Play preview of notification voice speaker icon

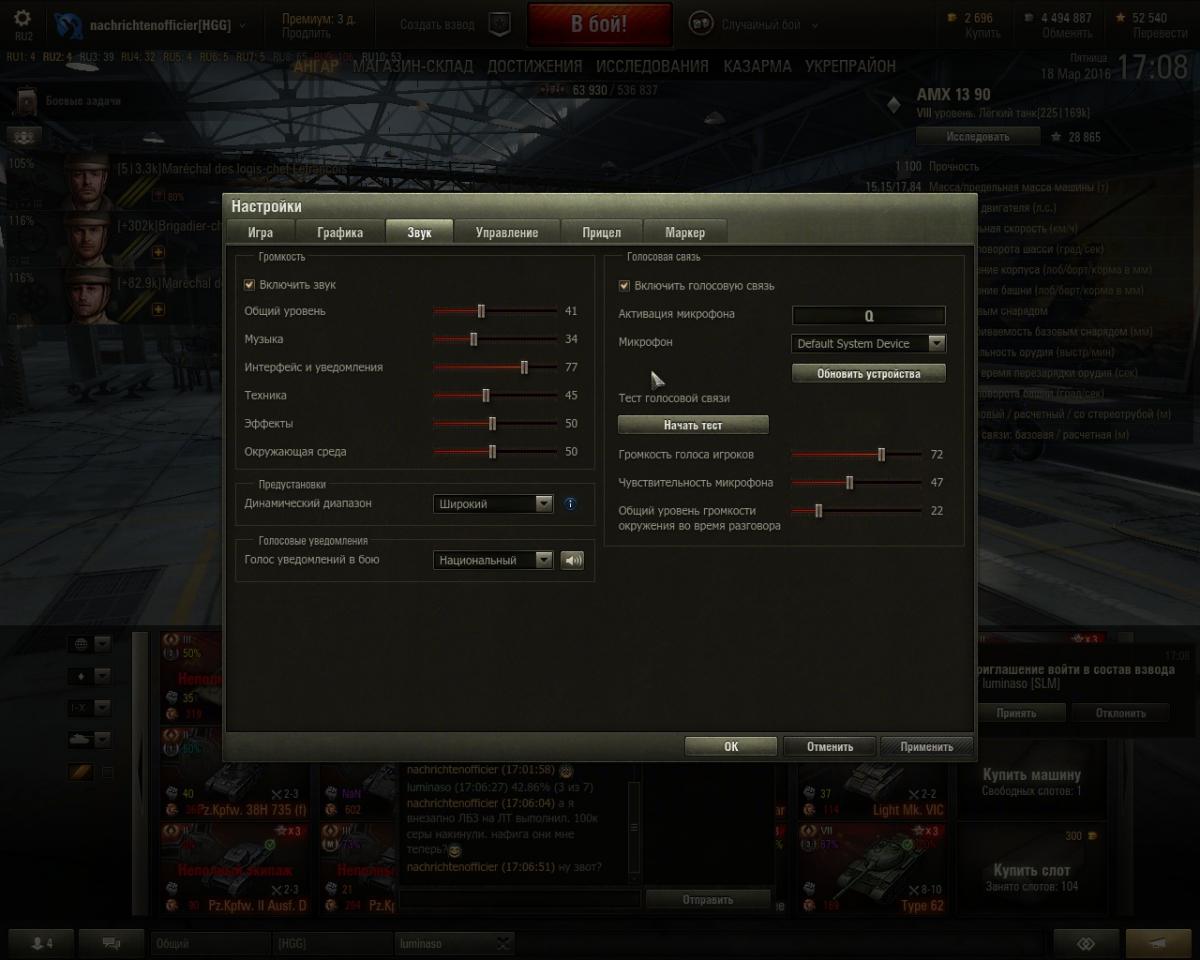click(x=572, y=560)
